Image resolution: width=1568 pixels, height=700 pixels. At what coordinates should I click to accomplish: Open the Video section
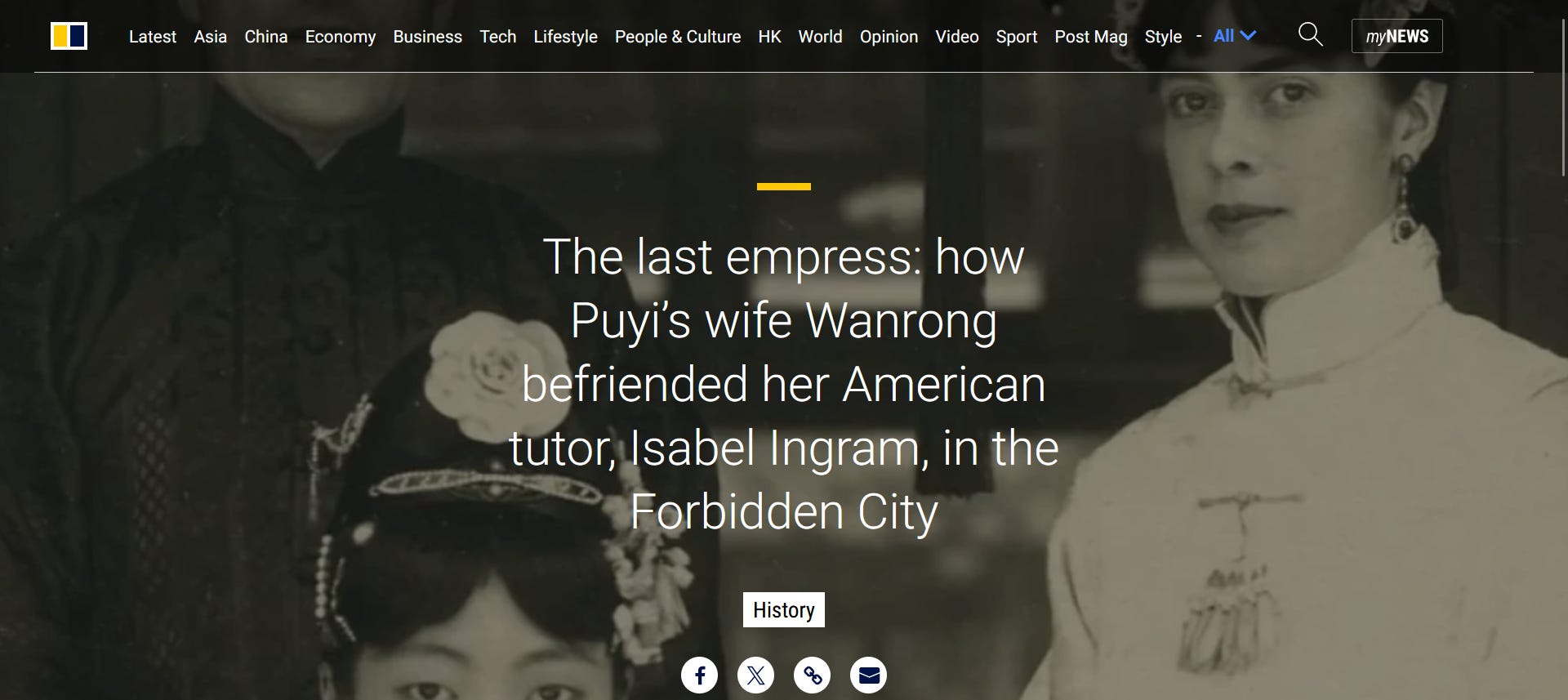pyautogui.click(x=957, y=37)
